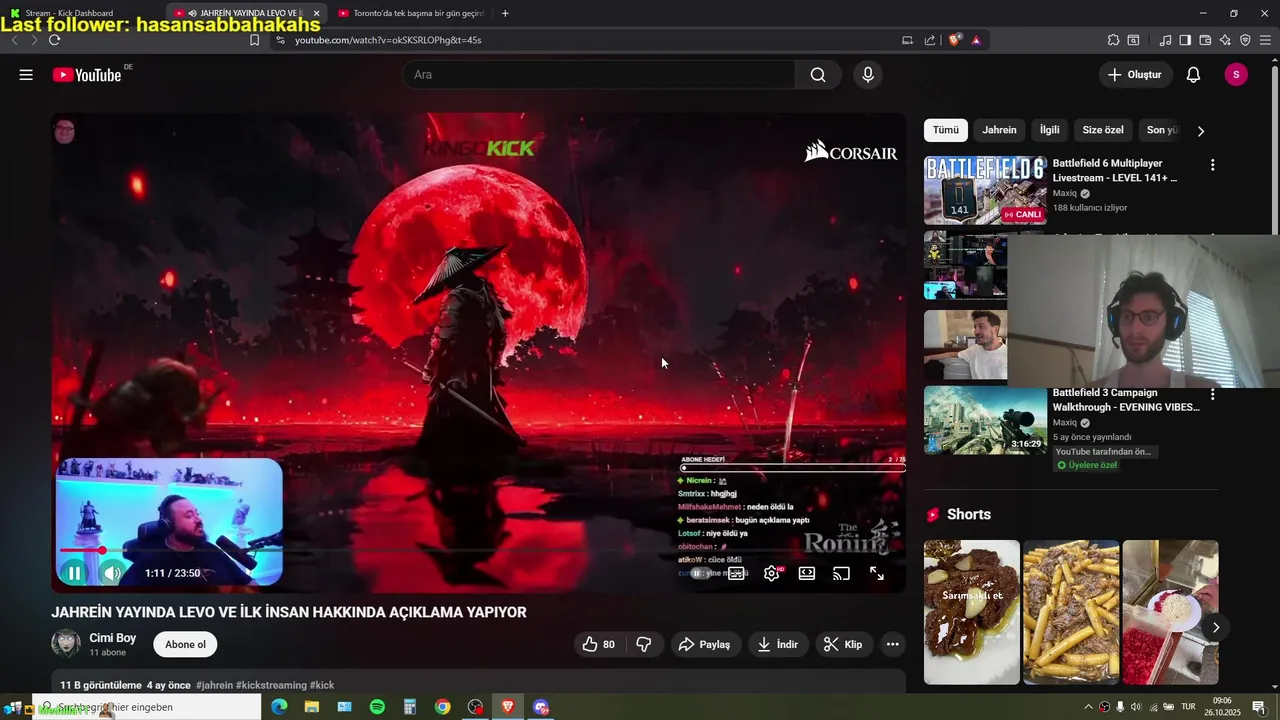Viewport: 1280px width, 720px height.
Task: Click the address bar URL
Action: [x=388, y=40]
